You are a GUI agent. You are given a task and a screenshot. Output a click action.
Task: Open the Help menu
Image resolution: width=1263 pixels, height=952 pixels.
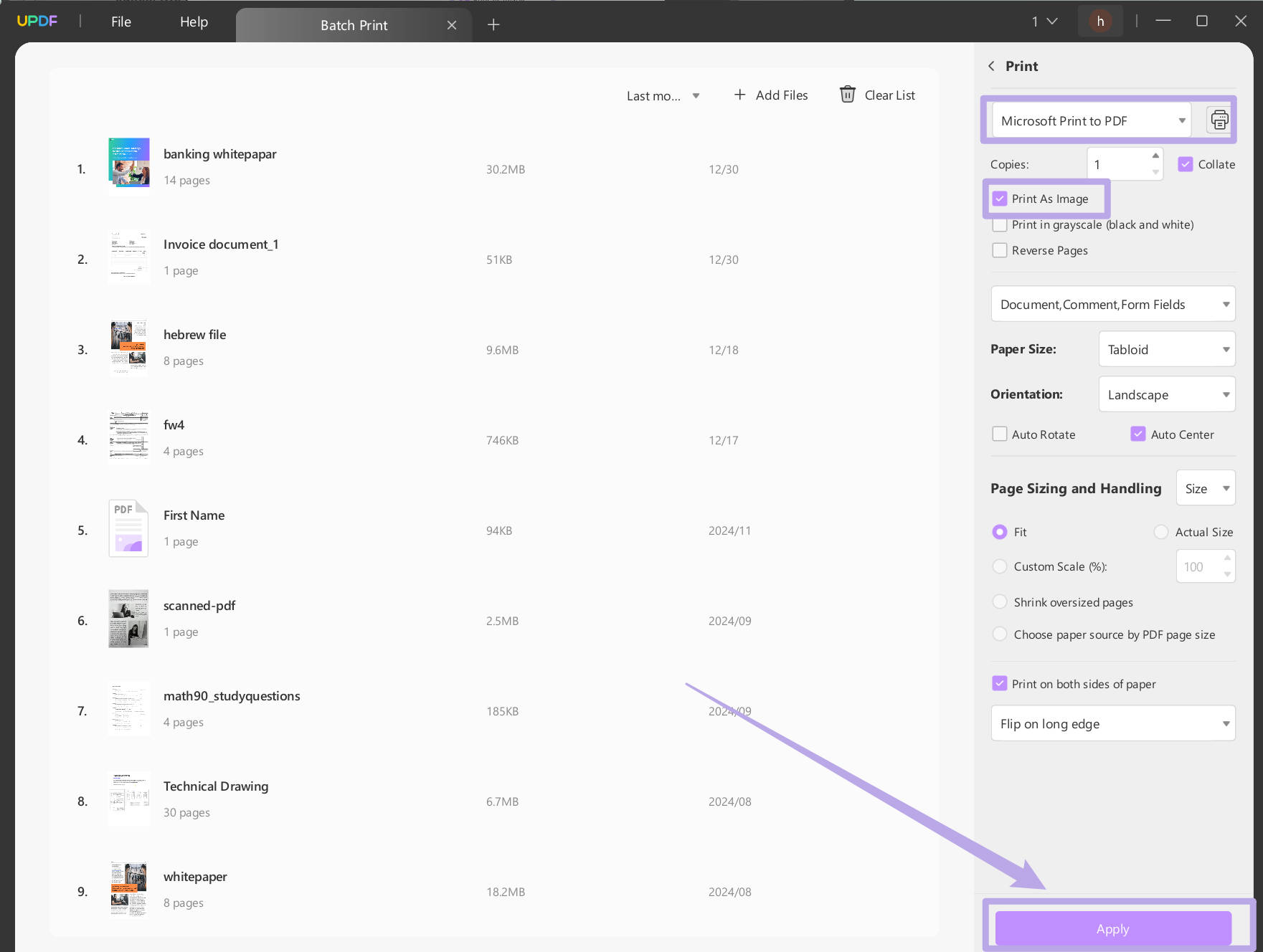pyautogui.click(x=194, y=22)
